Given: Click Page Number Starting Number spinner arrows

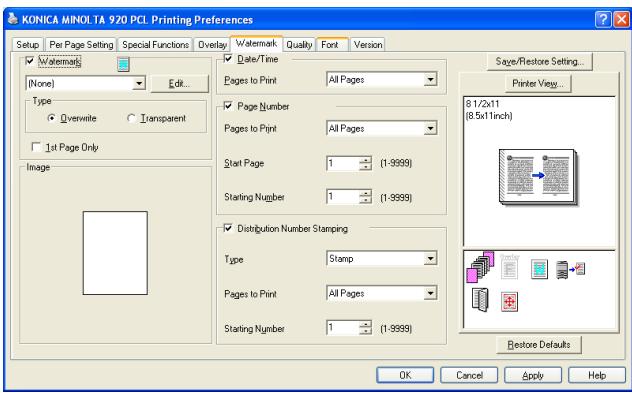Looking at the screenshot, I should point(366,197).
